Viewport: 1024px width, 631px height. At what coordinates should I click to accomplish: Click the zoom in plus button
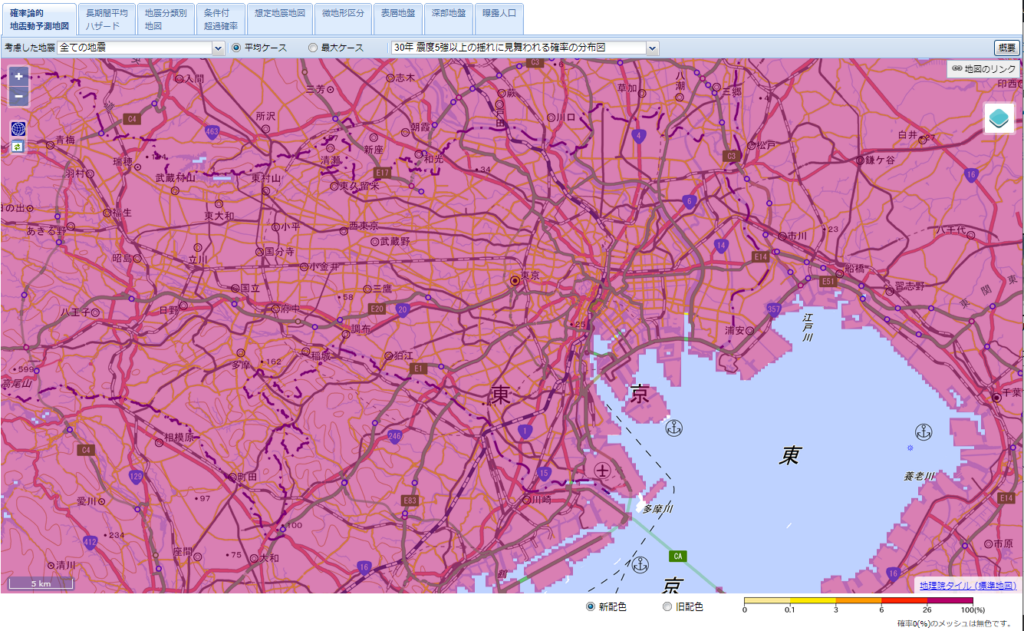click(18, 77)
